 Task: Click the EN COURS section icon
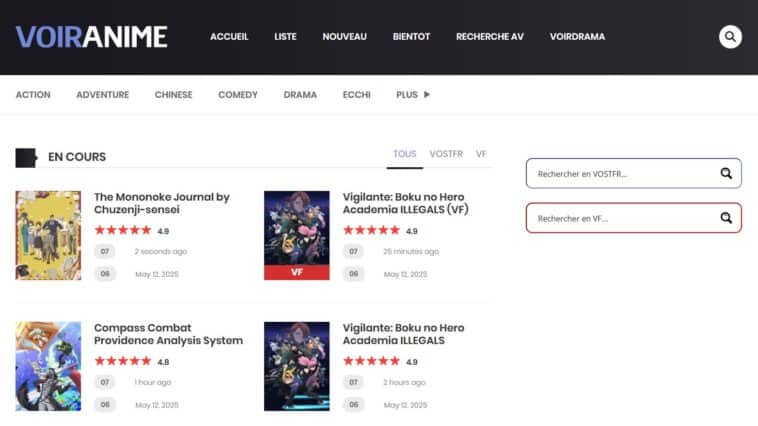pyautogui.click(x=26, y=157)
